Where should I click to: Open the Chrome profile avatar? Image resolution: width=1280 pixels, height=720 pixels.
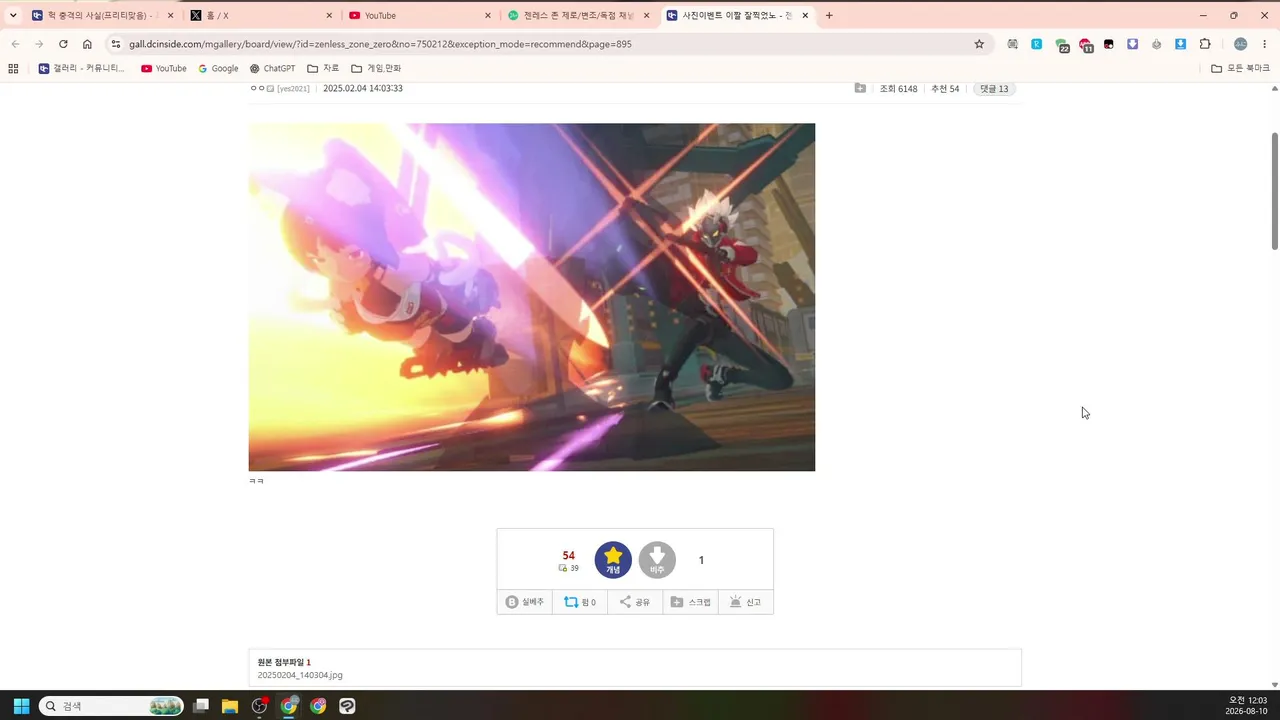[1241, 44]
